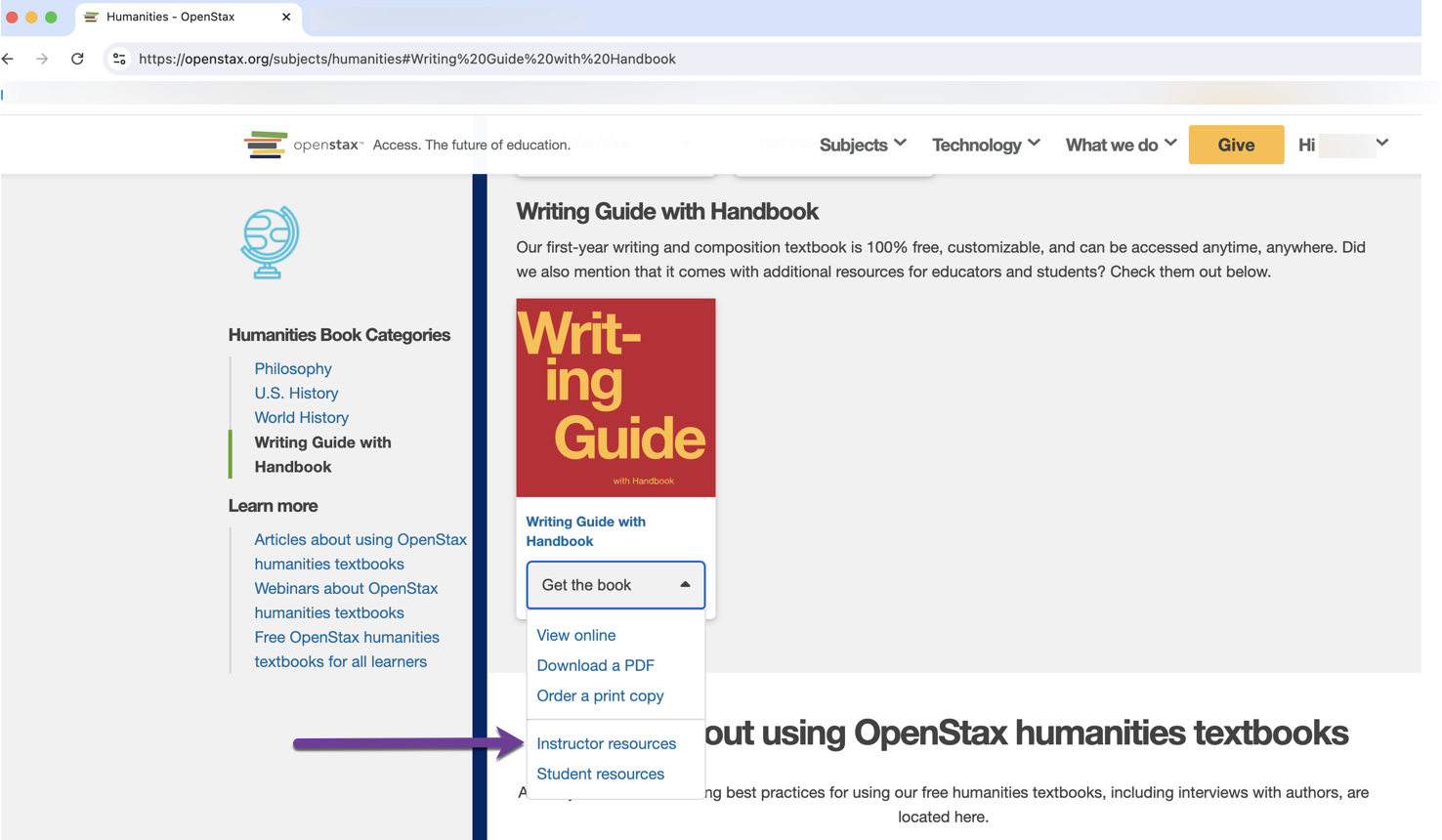Image resolution: width=1442 pixels, height=840 pixels.
Task: Select Download a PDF
Action: point(594,665)
